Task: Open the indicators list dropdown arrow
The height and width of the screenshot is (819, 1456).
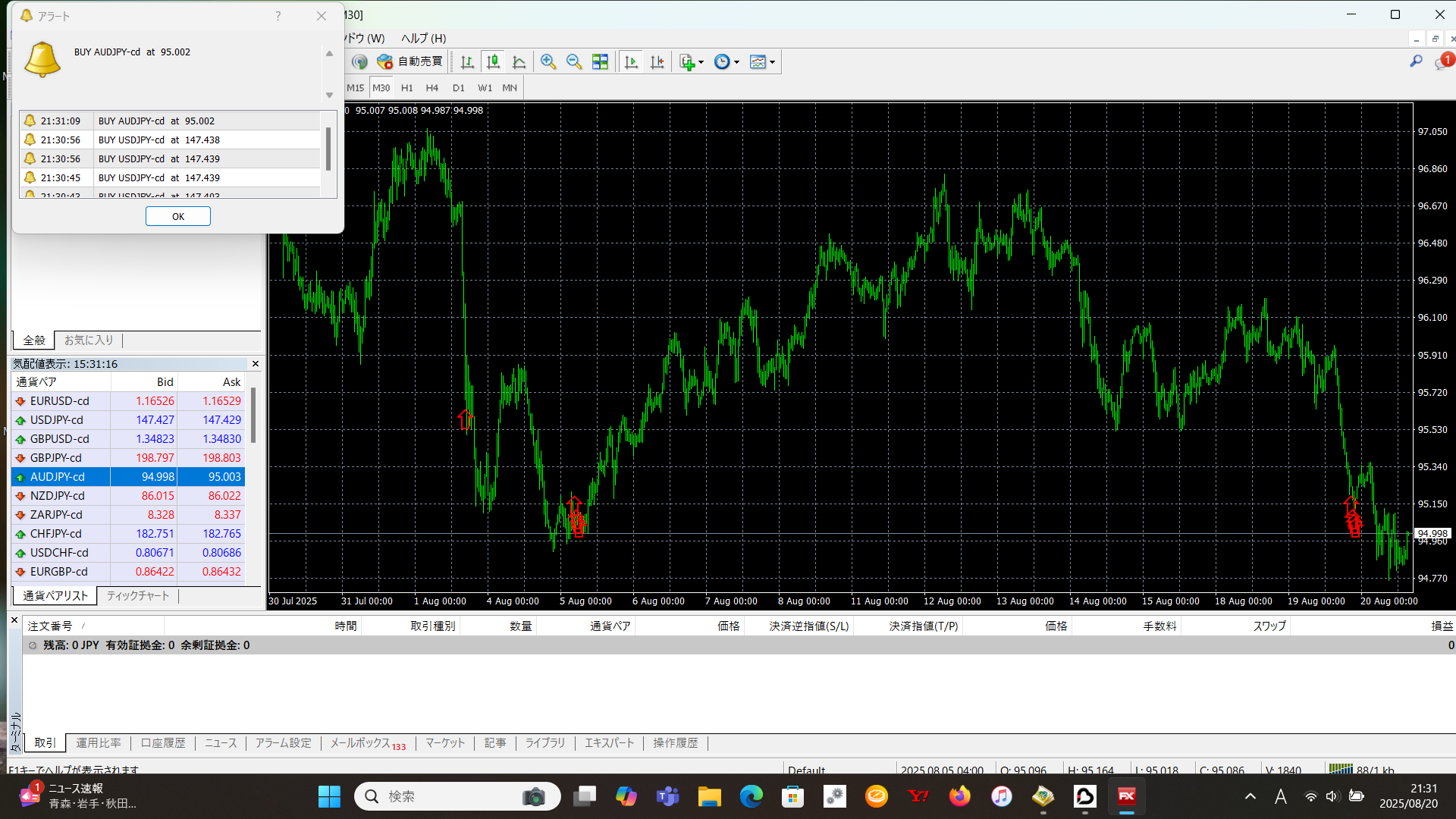Action: 701,62
